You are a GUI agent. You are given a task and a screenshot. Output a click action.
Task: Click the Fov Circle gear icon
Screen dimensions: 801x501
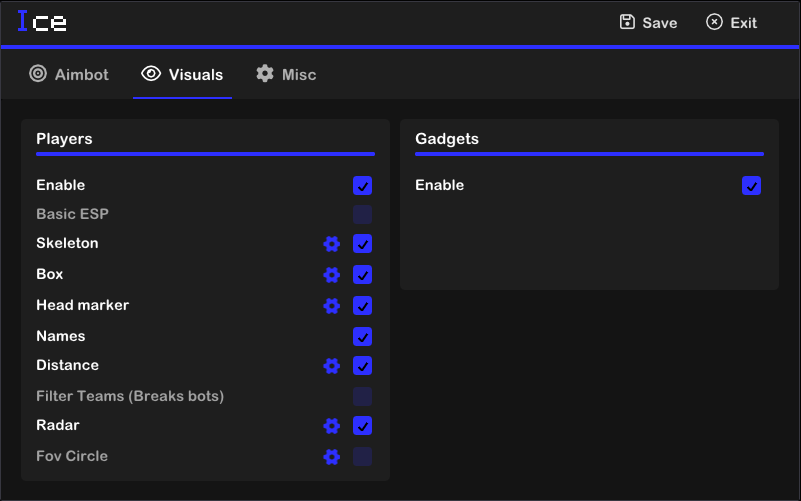(x=332, y=457)
